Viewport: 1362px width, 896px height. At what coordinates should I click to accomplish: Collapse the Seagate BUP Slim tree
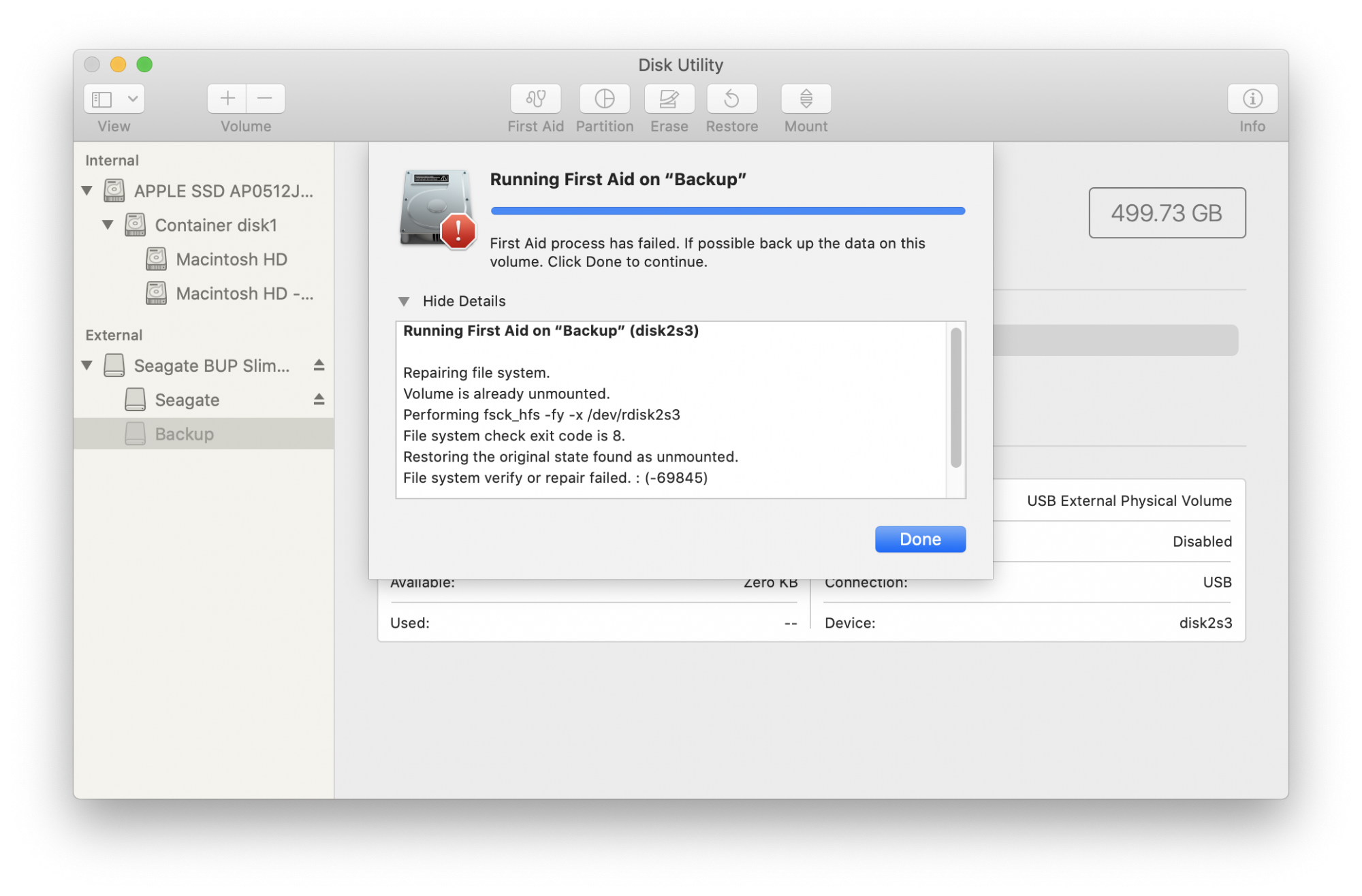[x=87, y=365]
